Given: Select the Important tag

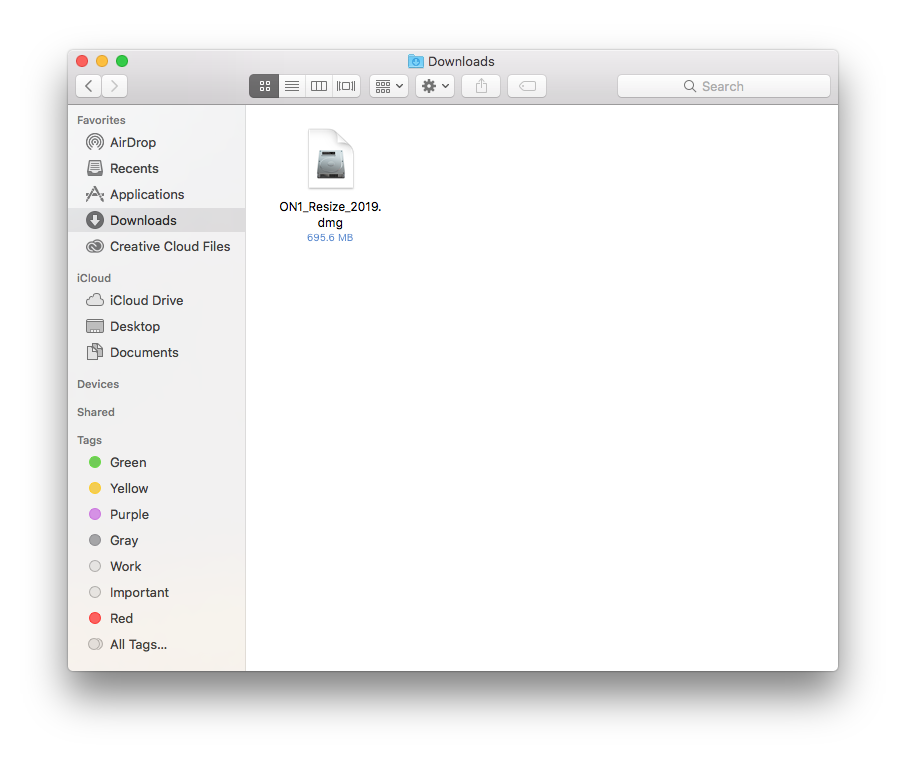Looking at the screenshot, I should coord(156,593).
